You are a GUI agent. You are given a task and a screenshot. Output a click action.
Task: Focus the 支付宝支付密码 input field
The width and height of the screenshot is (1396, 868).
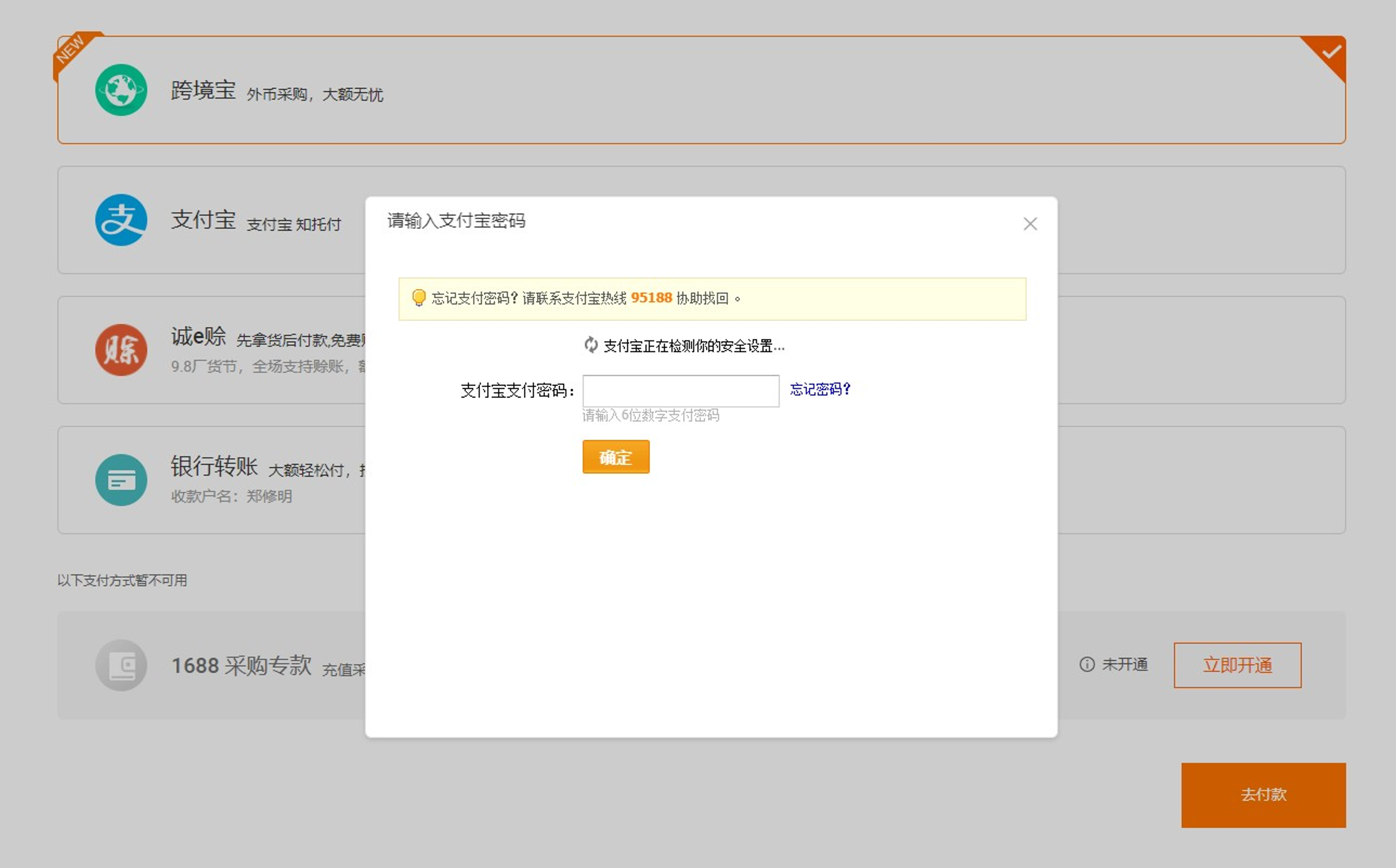point(681,391)
